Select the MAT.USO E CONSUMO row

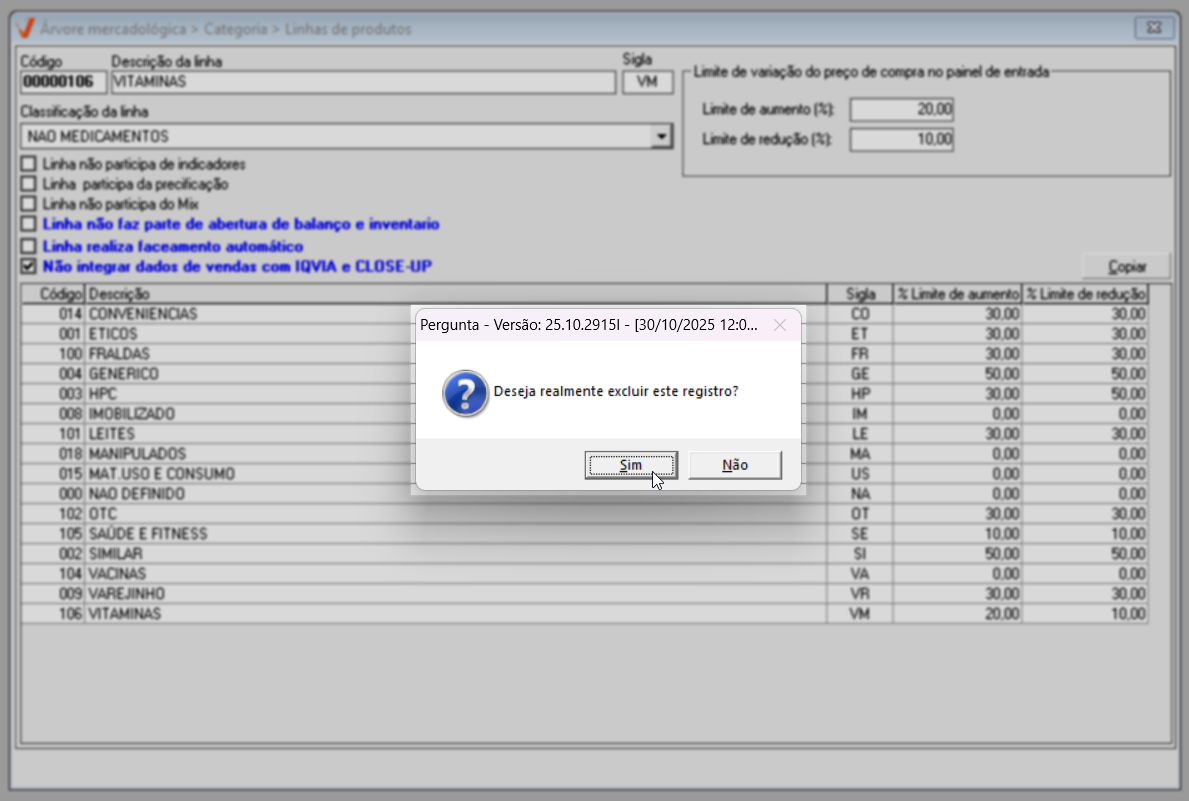(584, 474)
